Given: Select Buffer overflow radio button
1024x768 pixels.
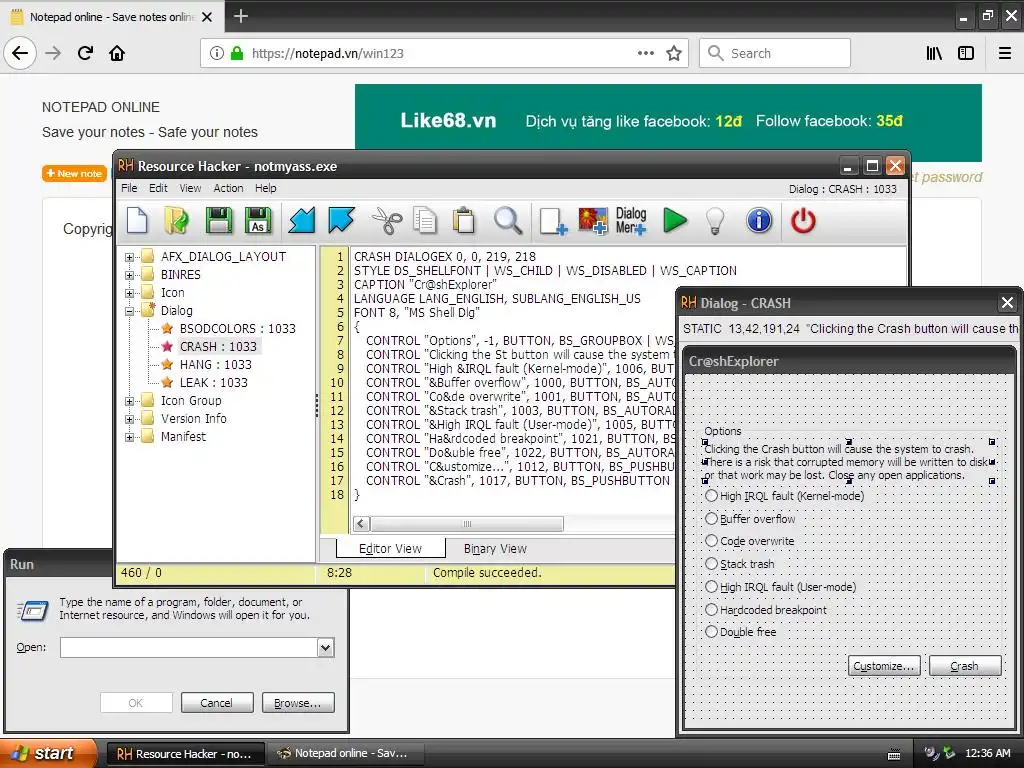Looking at the screenshot, I should pyautogui.click(x=712, y=519).
